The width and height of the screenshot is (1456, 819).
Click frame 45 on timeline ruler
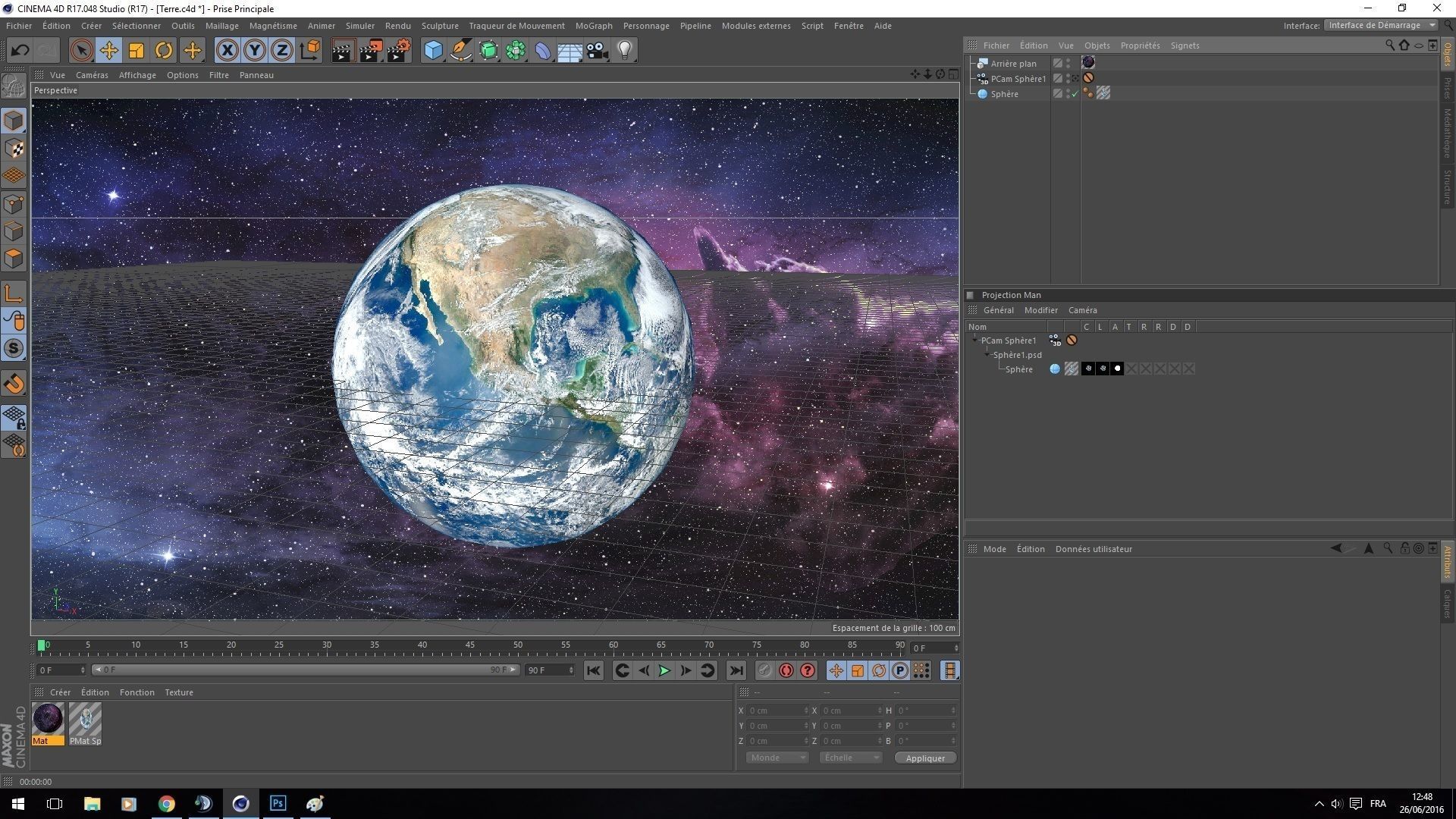click(x=470, y=645)
